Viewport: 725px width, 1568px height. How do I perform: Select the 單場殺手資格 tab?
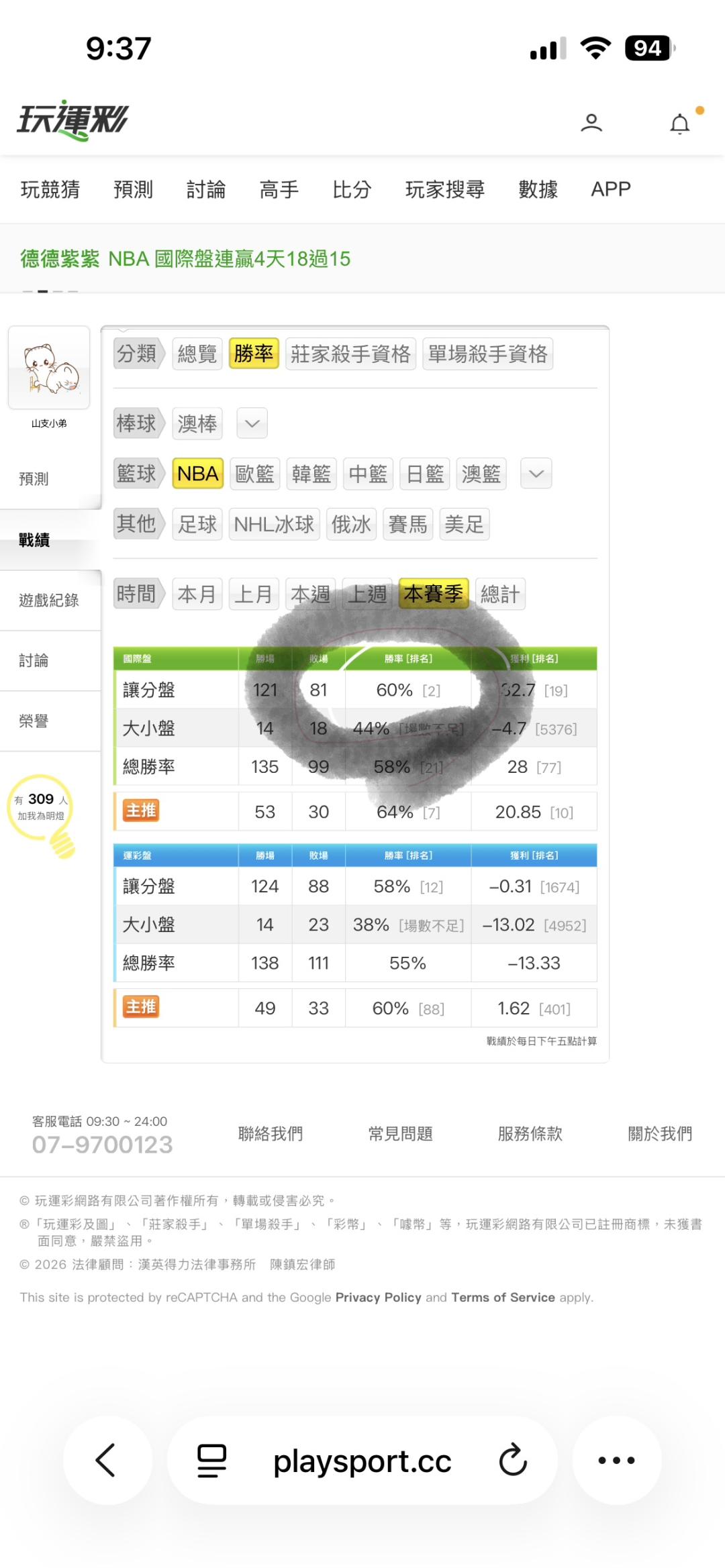pos(488,354)
